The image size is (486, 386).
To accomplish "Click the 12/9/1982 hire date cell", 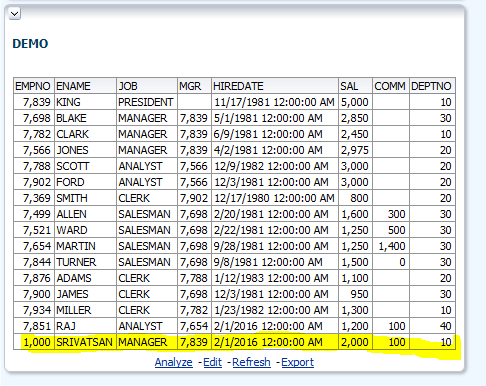I will pos(275,166).
